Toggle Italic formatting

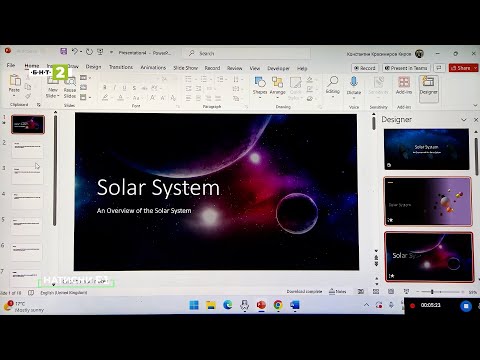click(115, 88)
